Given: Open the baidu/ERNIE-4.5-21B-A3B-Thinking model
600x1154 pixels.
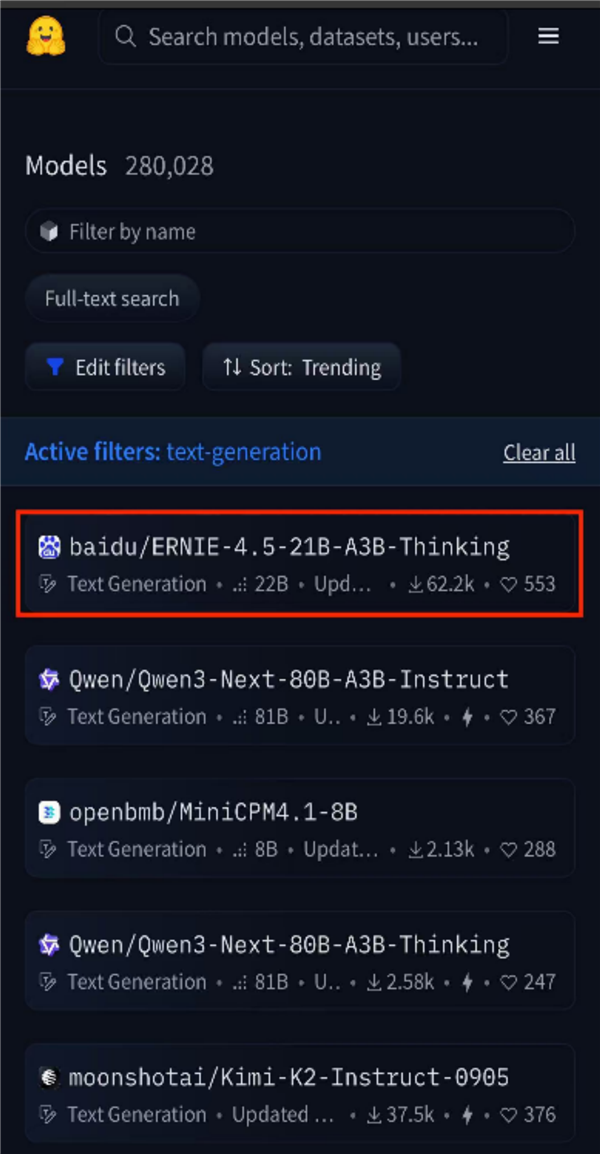Looking at the screenshot, I should coord(289,547).
